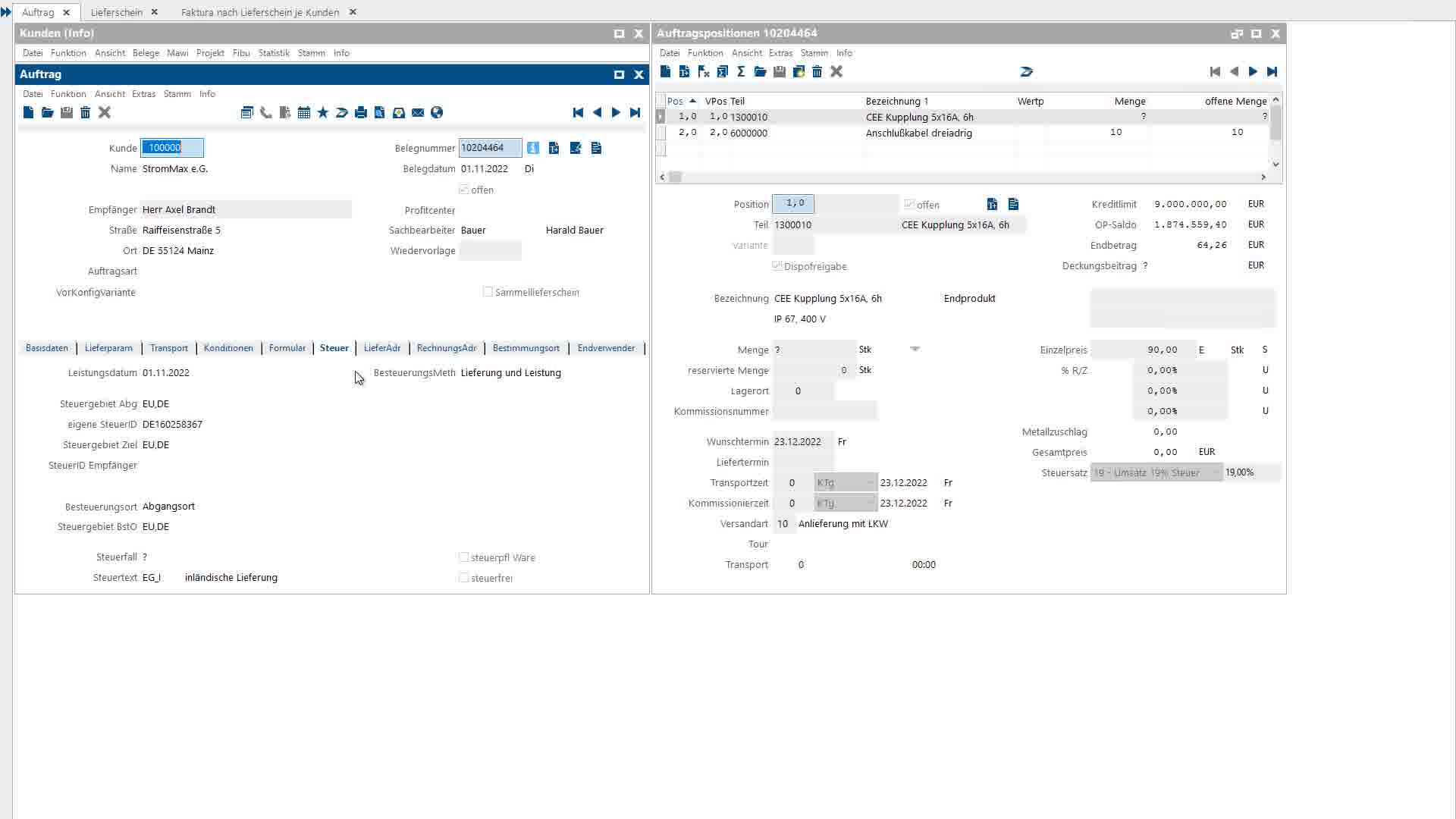
Task: Expand the double-arrow panel toggle at top left
Action: click(6, 12)
